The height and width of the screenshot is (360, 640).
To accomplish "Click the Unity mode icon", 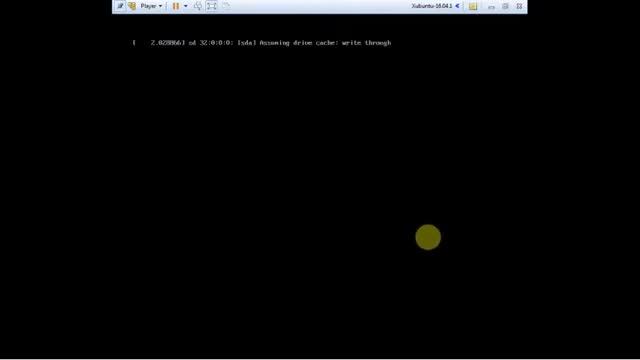I will coord(226,6).
